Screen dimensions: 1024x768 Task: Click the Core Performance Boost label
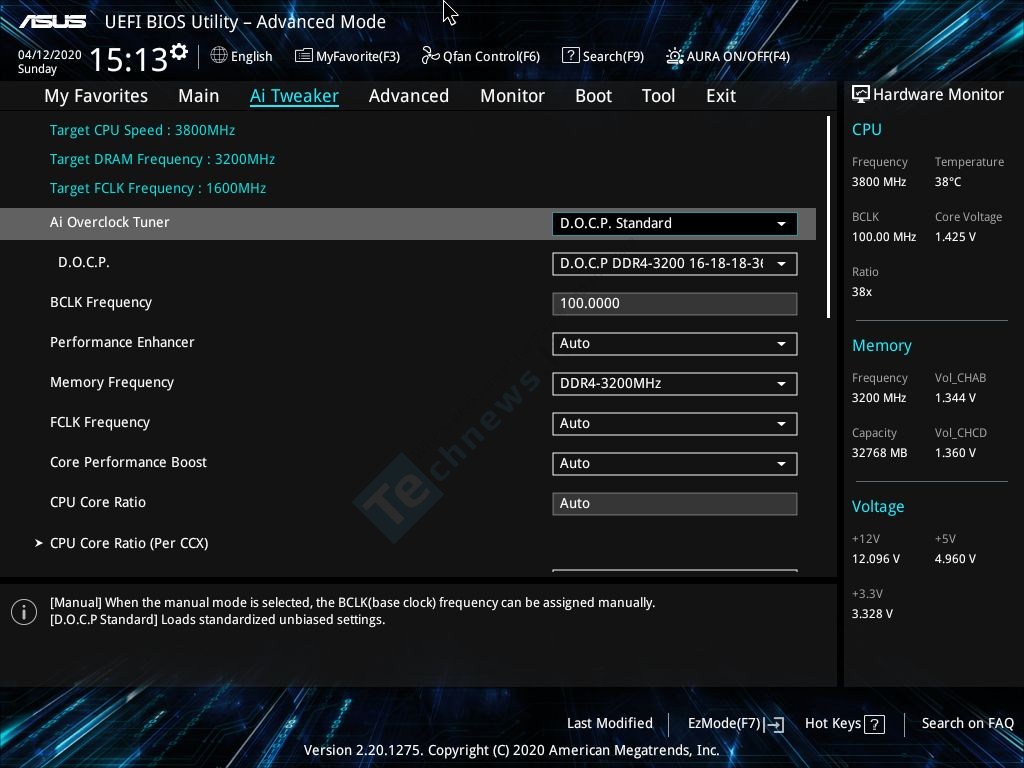pyautogui.click(x=128, y=462)
